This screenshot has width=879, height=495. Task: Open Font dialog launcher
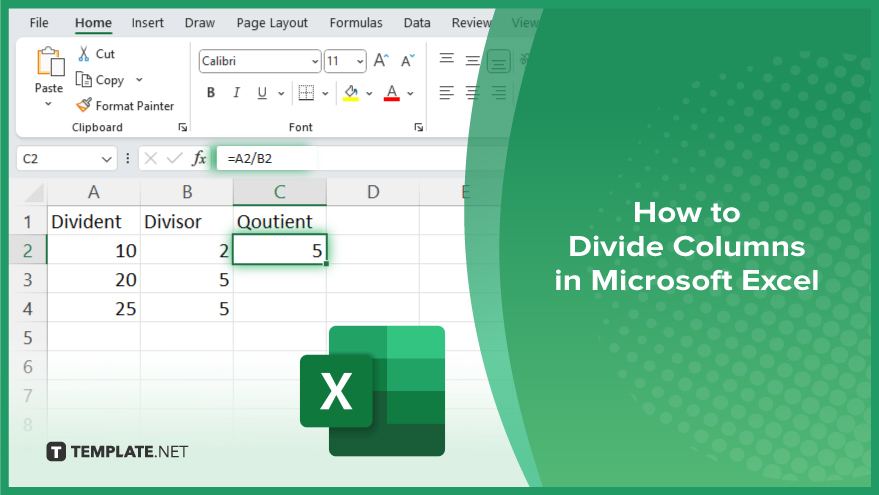coord(419,127)
